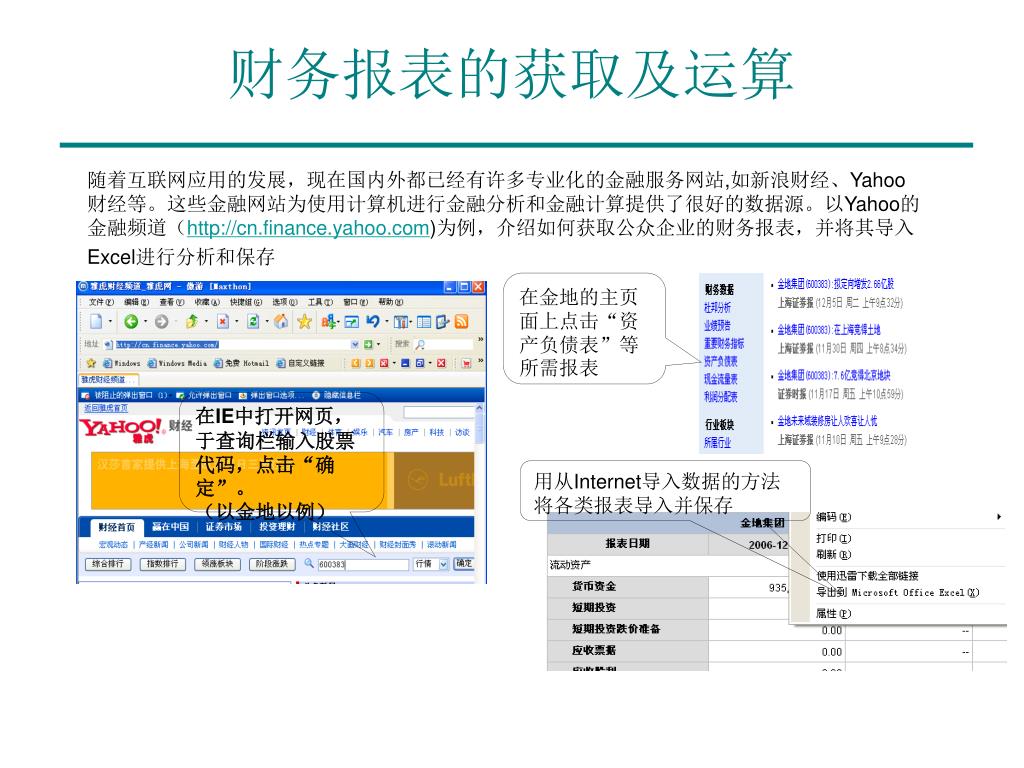Click the 利润分配表 link in sidebar
The width and height of the screenshot is (1024, 768).
click(x=720, y=396)
